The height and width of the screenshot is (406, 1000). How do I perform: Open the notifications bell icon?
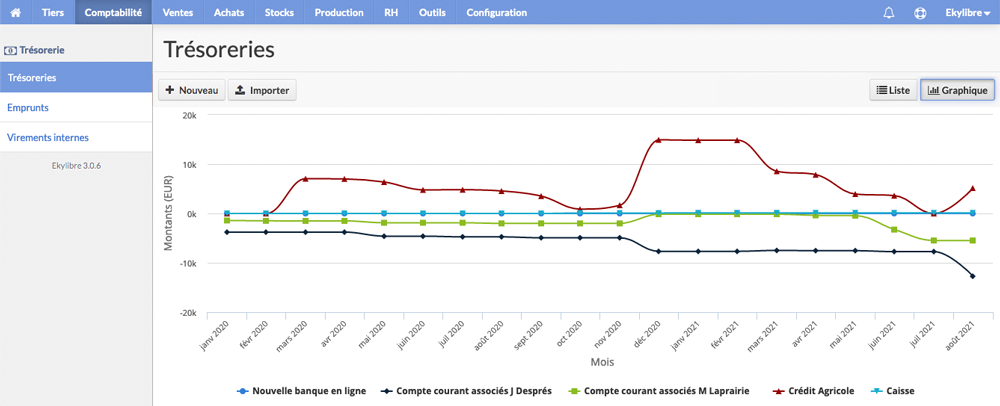pyautogui.click(x=889, y=13)
